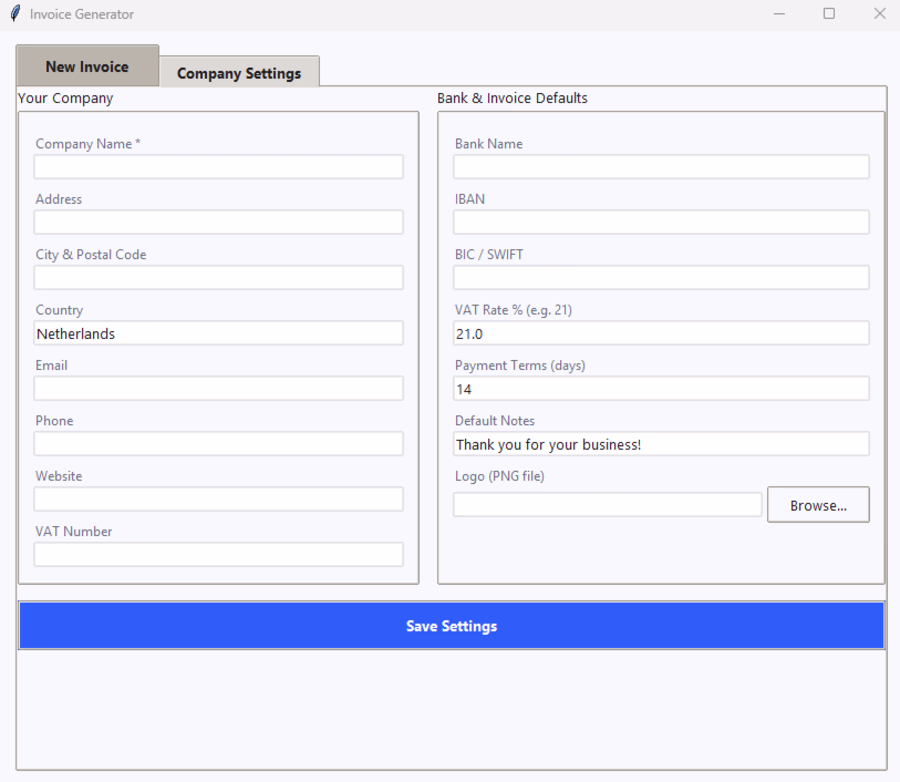Maximize the Invoice Generator window
Viewport: 900px width, 782px height.
[x=829, y=14]
